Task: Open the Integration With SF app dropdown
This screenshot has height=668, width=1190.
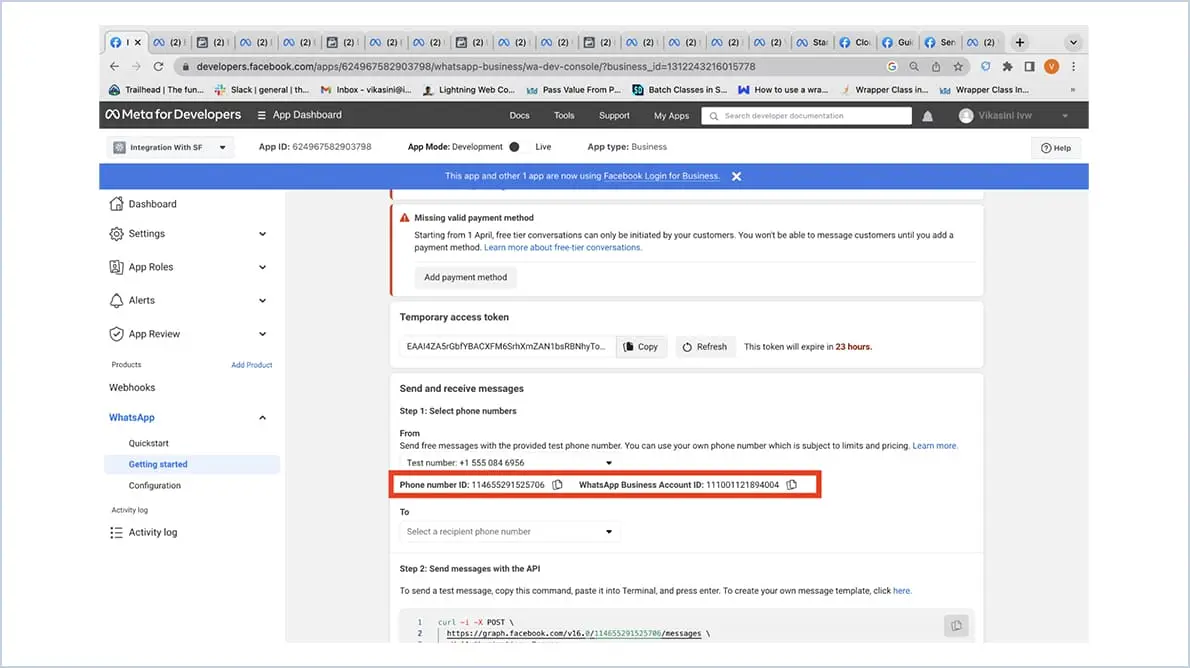Action: 170,147
